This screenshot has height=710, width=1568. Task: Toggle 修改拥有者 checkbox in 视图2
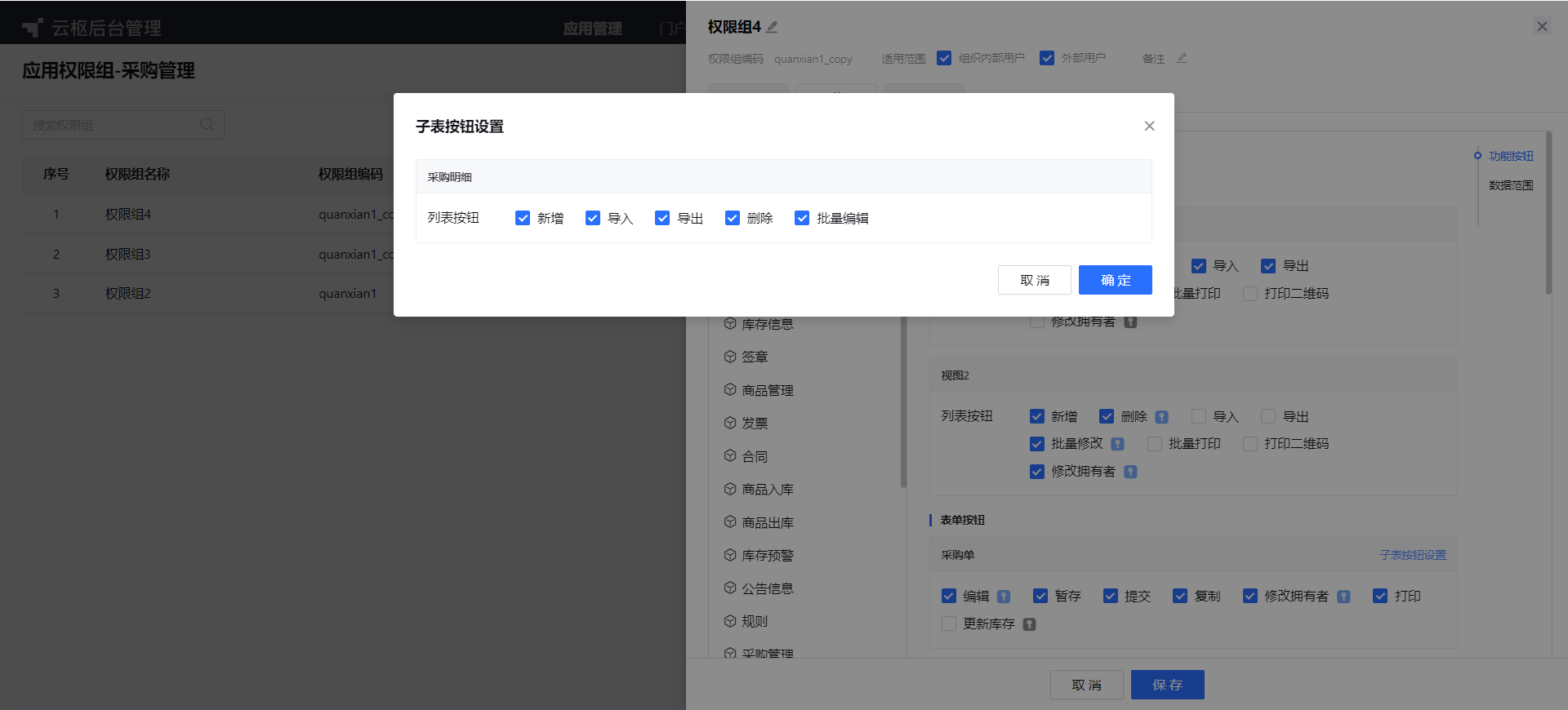[1037, 472]
